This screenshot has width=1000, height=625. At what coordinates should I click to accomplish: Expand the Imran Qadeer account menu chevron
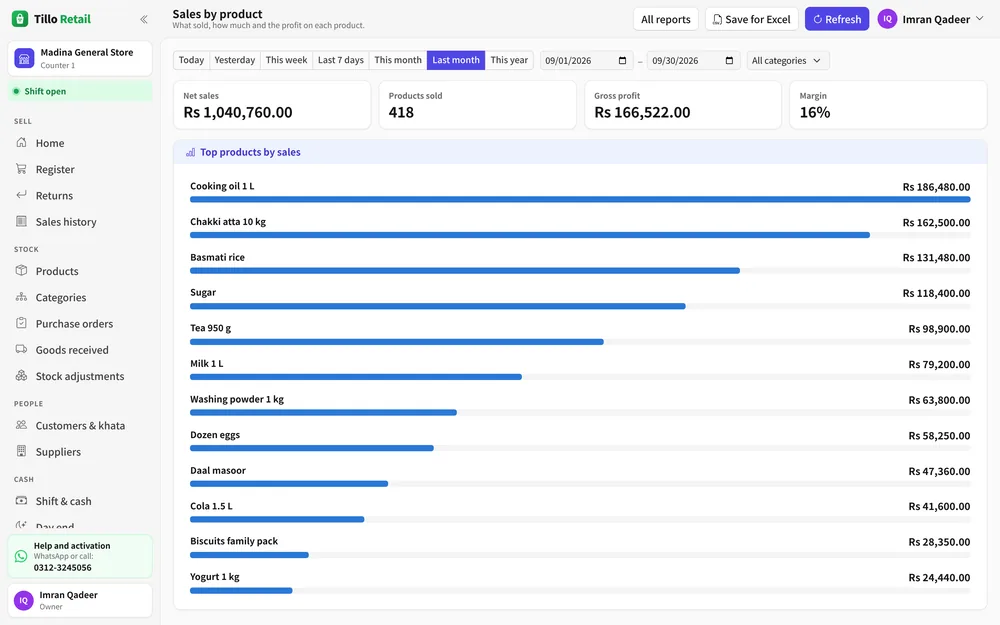point(980,19)
